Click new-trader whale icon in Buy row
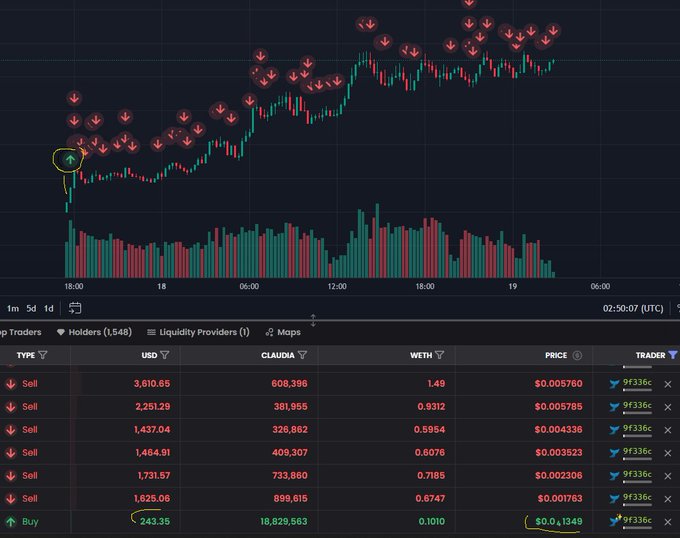The image size is (680, 538). pyautogui.click(x=615, y=520)
